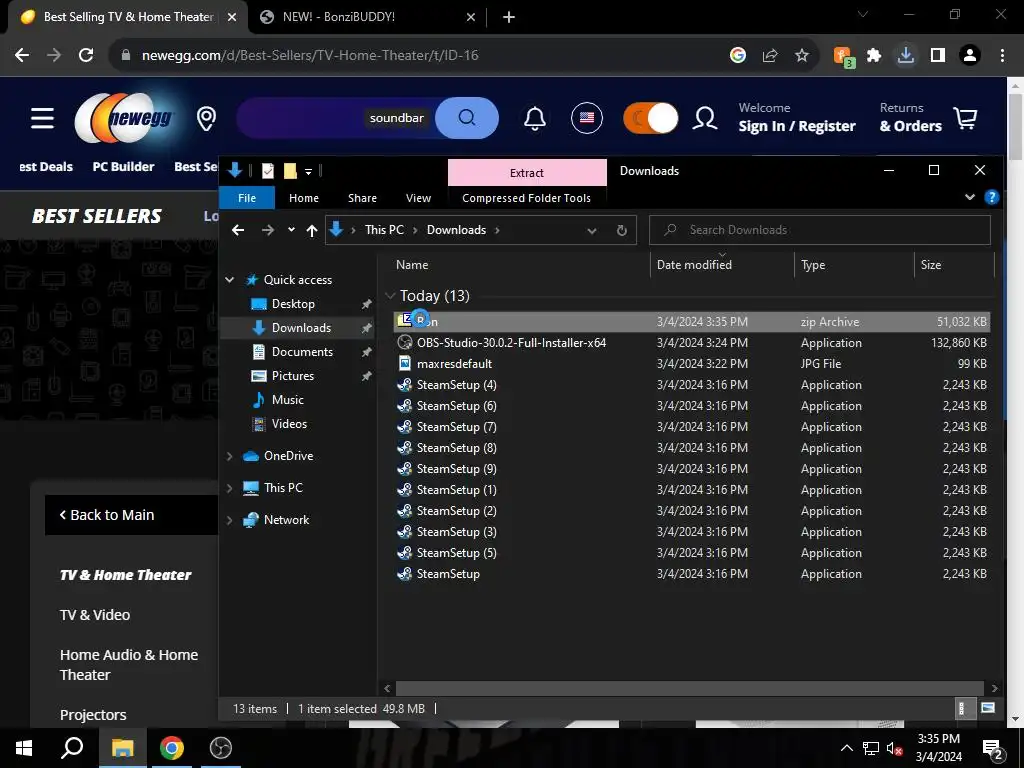Click the Newegg logo
The width and height of the screenshot is (1024, 768).
[x=125, y=118]
